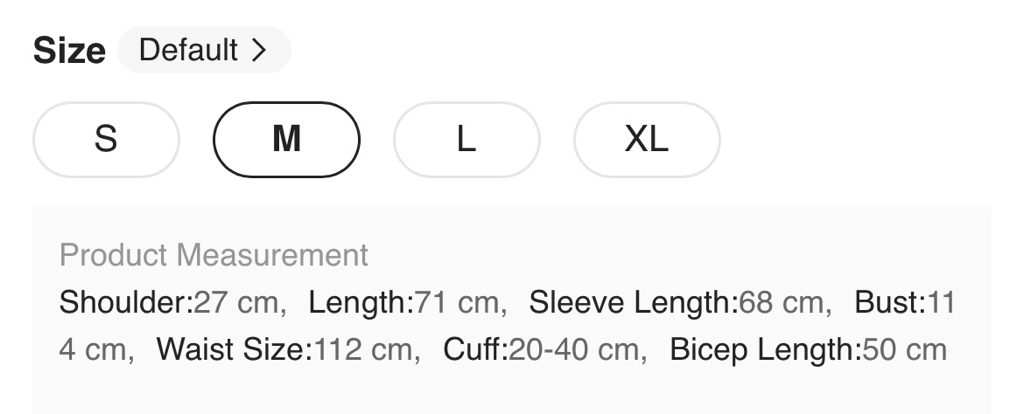Click the 50 cm bicep value

pos(903,350)
